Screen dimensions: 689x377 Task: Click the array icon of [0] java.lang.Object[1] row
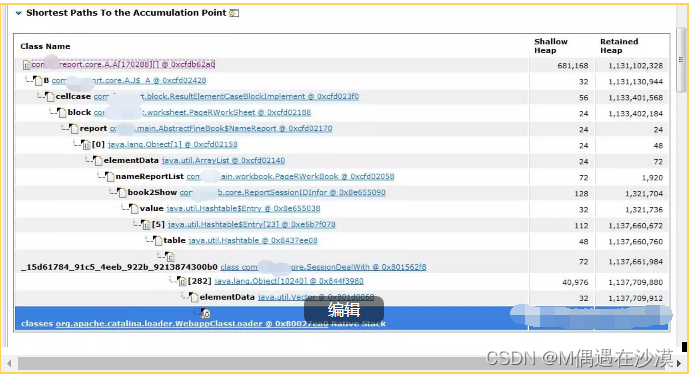point(86,145)
